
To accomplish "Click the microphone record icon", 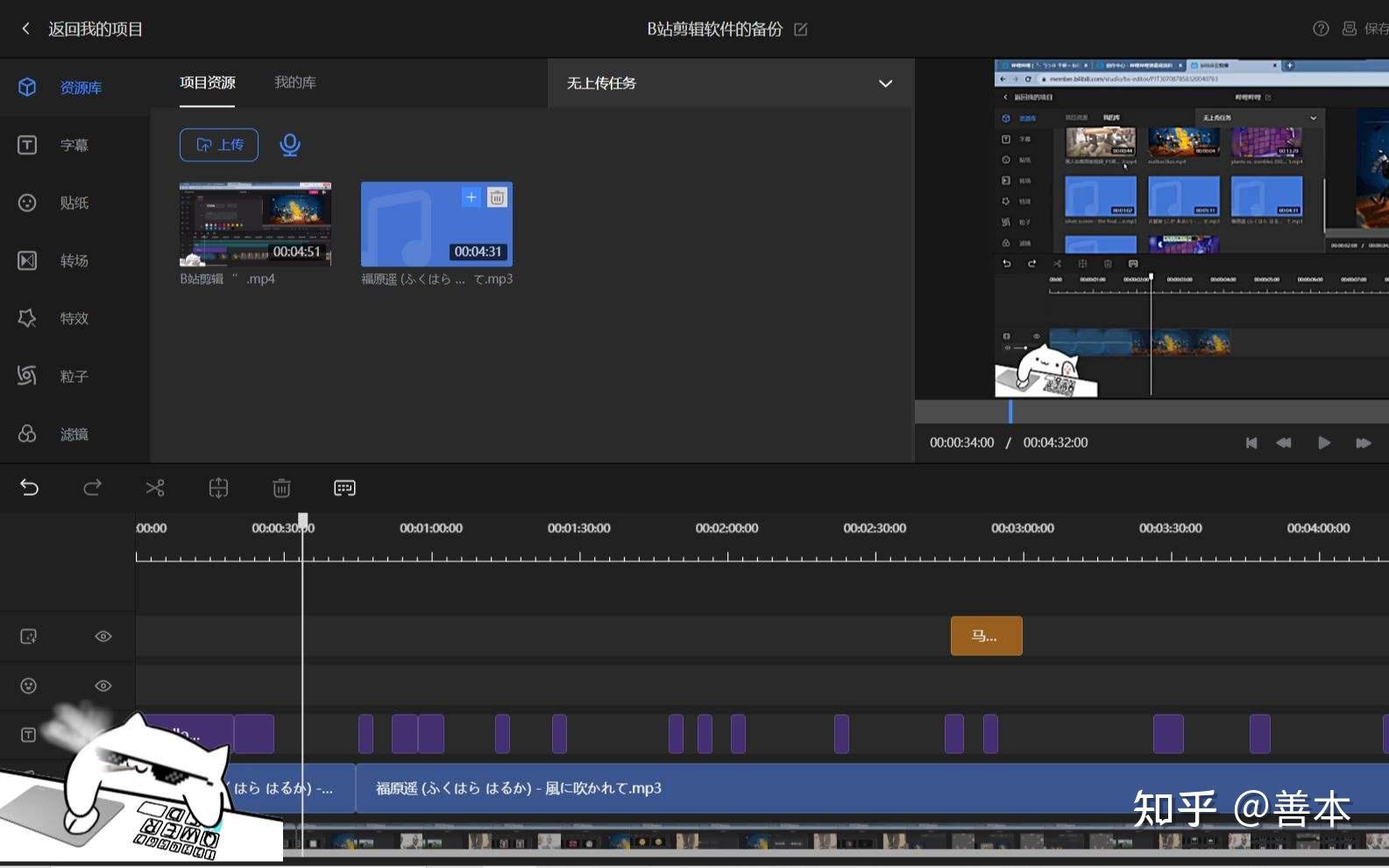I will pos(289,145).
